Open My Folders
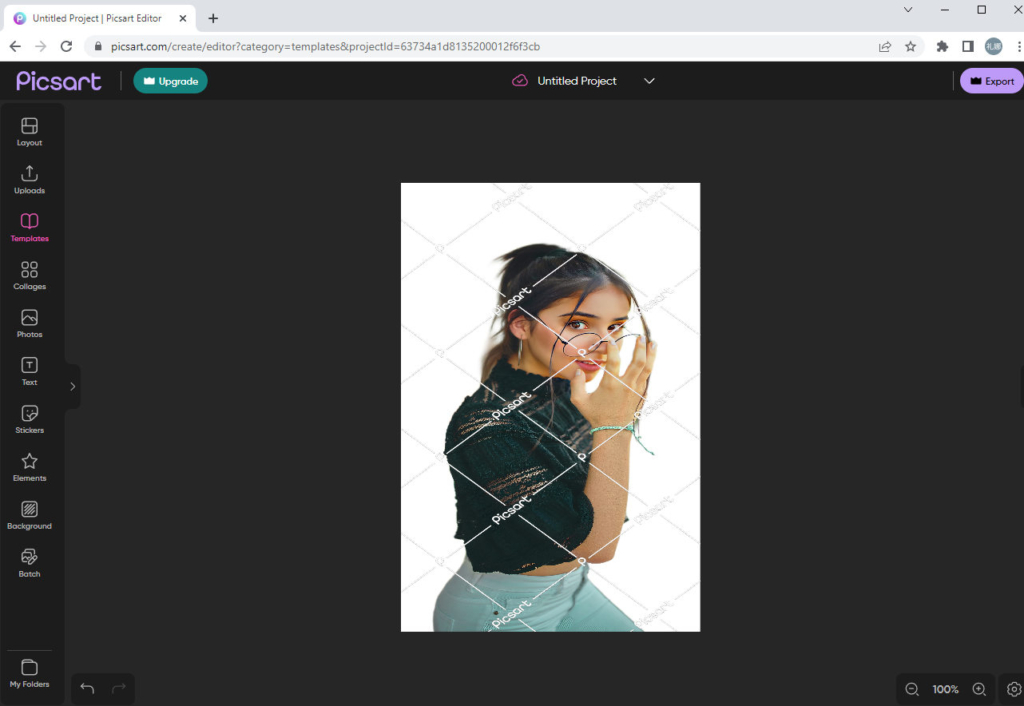The width and height of the screenshot is (1024, 706). pyautogui.click(x=29, y=673)
